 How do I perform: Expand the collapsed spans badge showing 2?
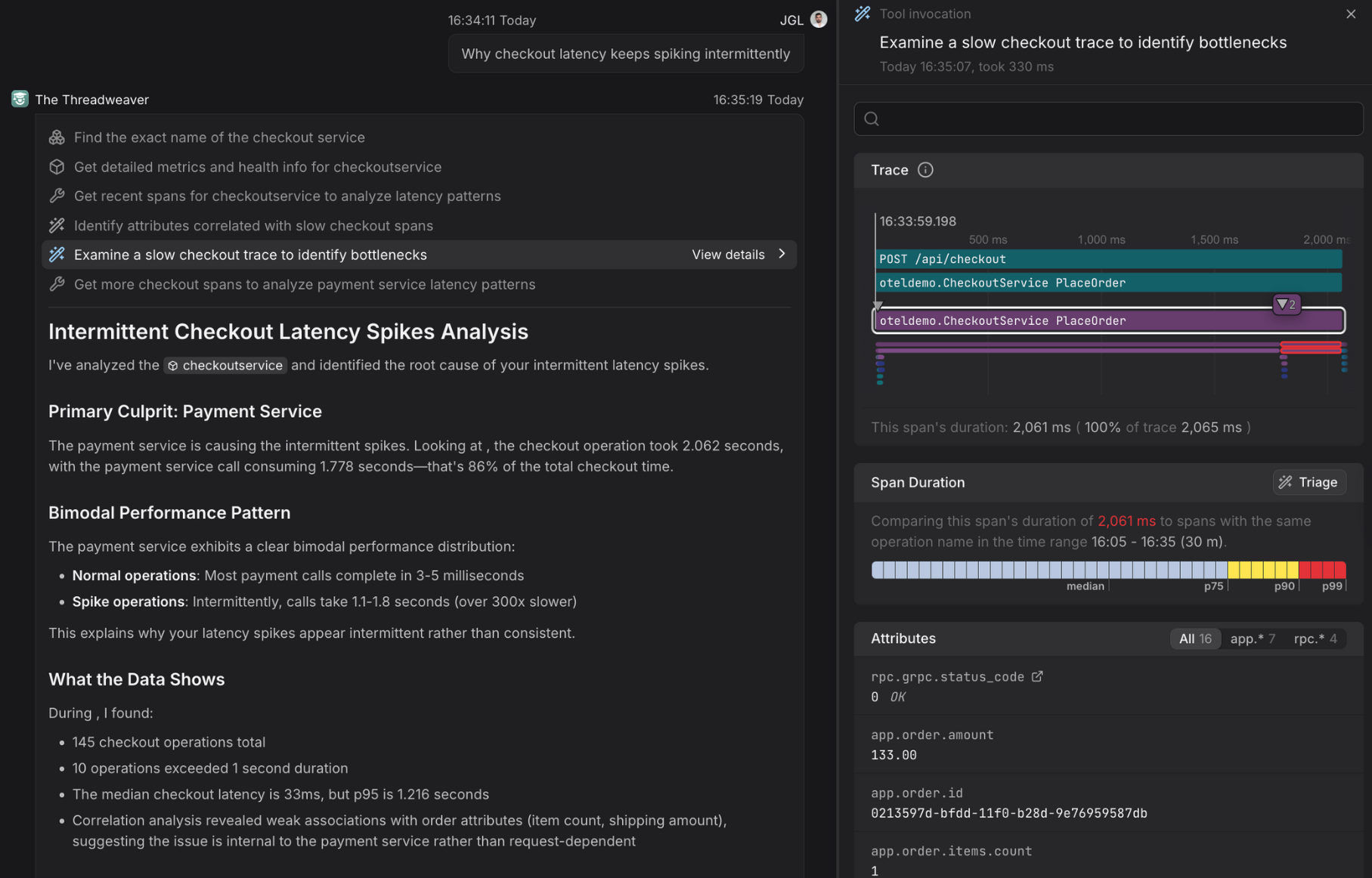pos(1286,305)
